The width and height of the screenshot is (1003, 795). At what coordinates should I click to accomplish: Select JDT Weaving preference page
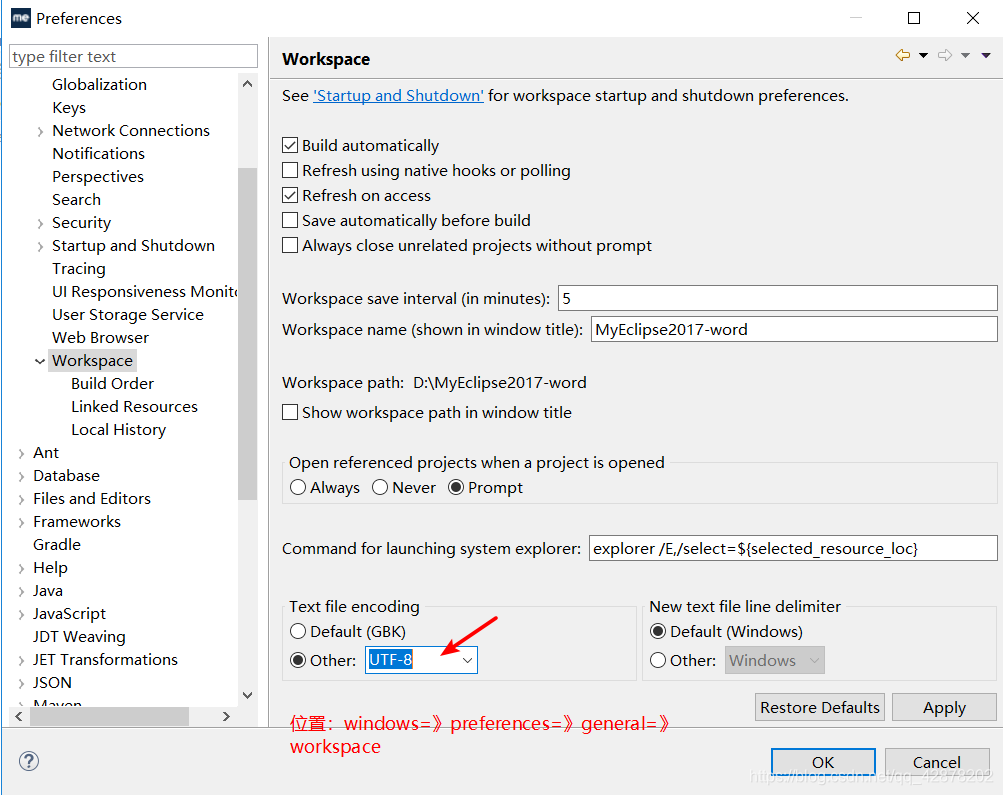tap(79, 637)
